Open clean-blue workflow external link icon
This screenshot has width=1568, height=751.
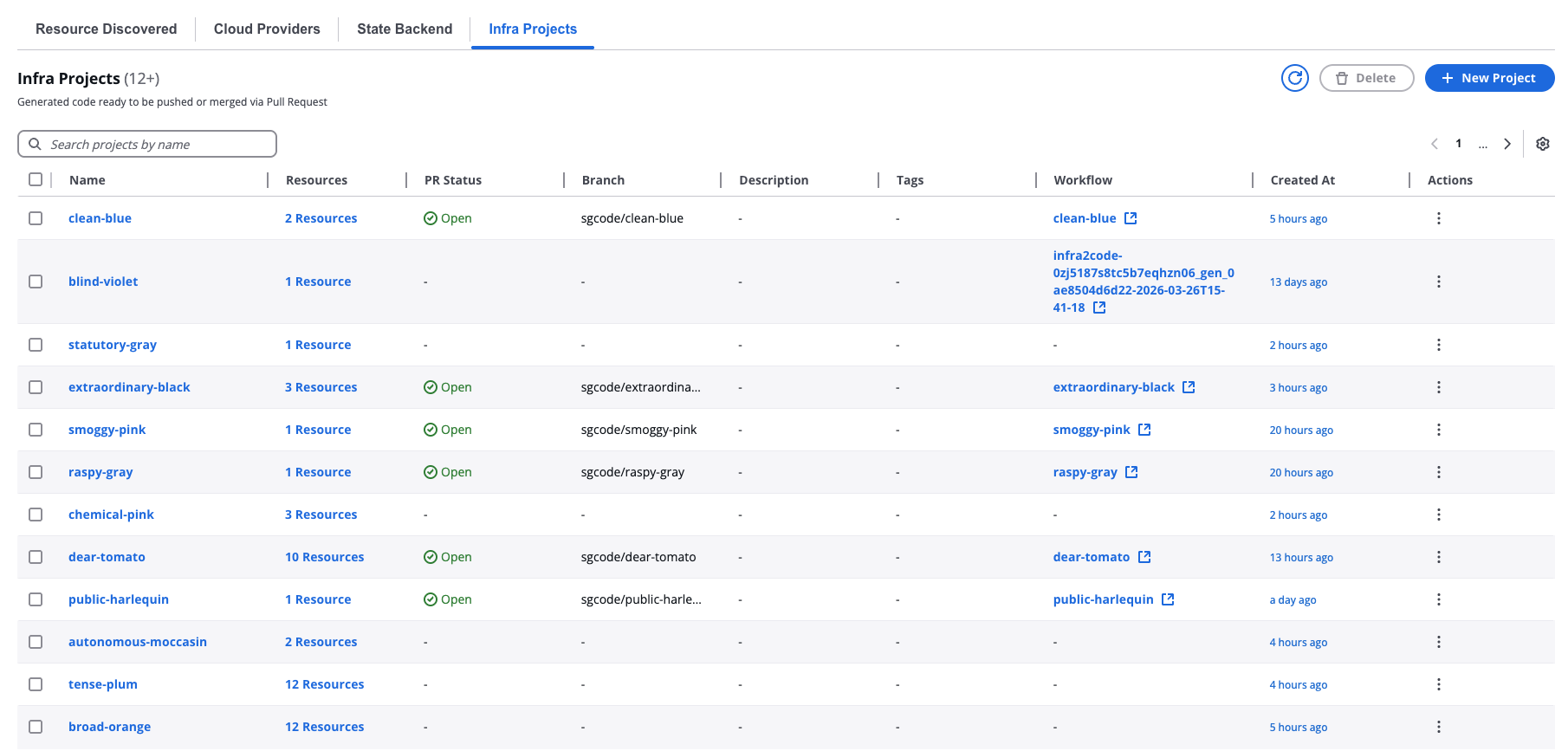point(1131,218)
